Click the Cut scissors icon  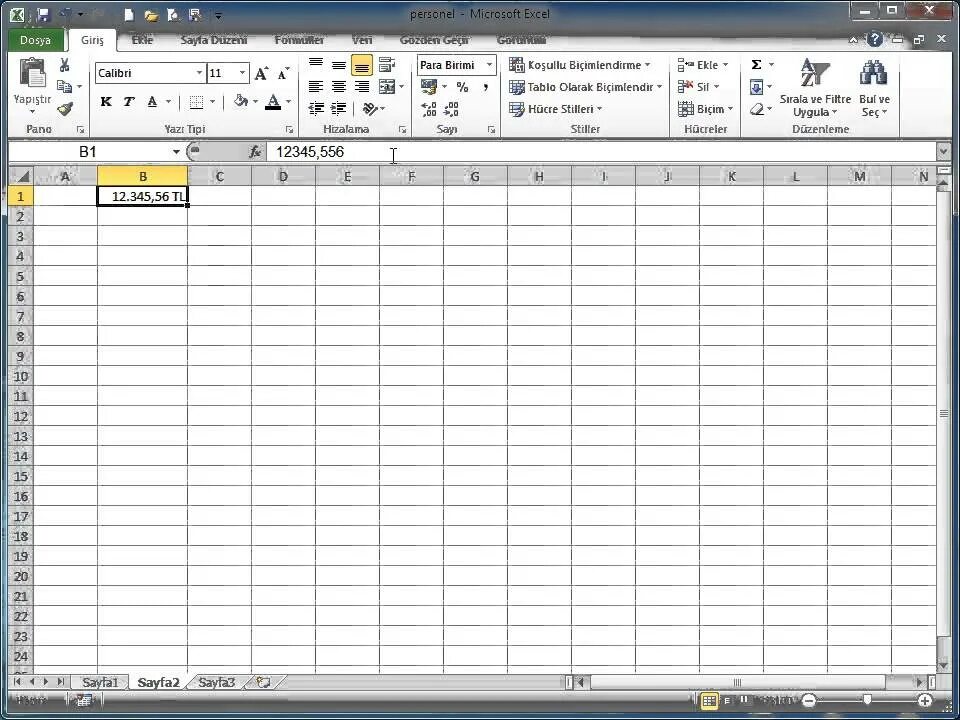64,65
